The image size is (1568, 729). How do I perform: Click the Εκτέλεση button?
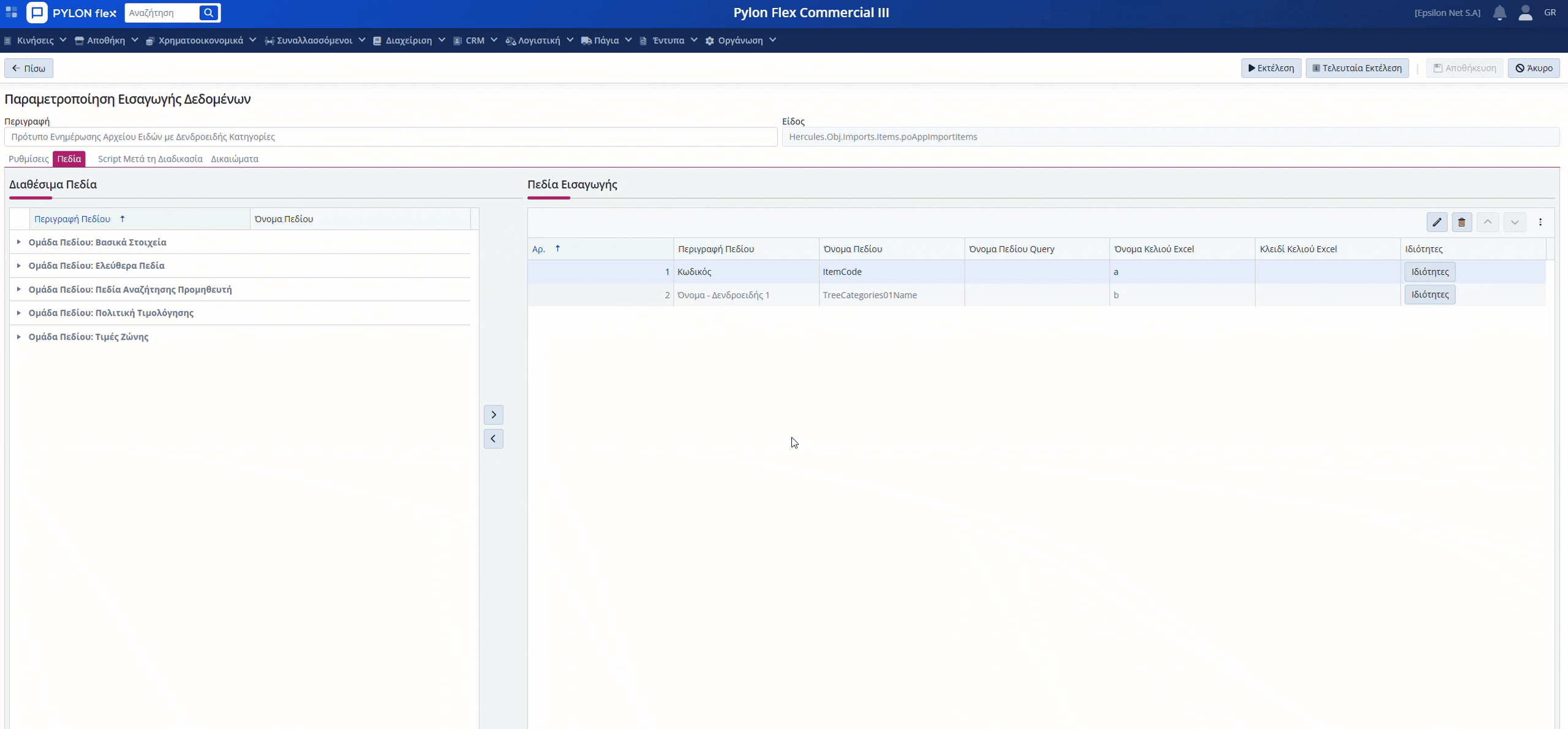[1271, 69]
